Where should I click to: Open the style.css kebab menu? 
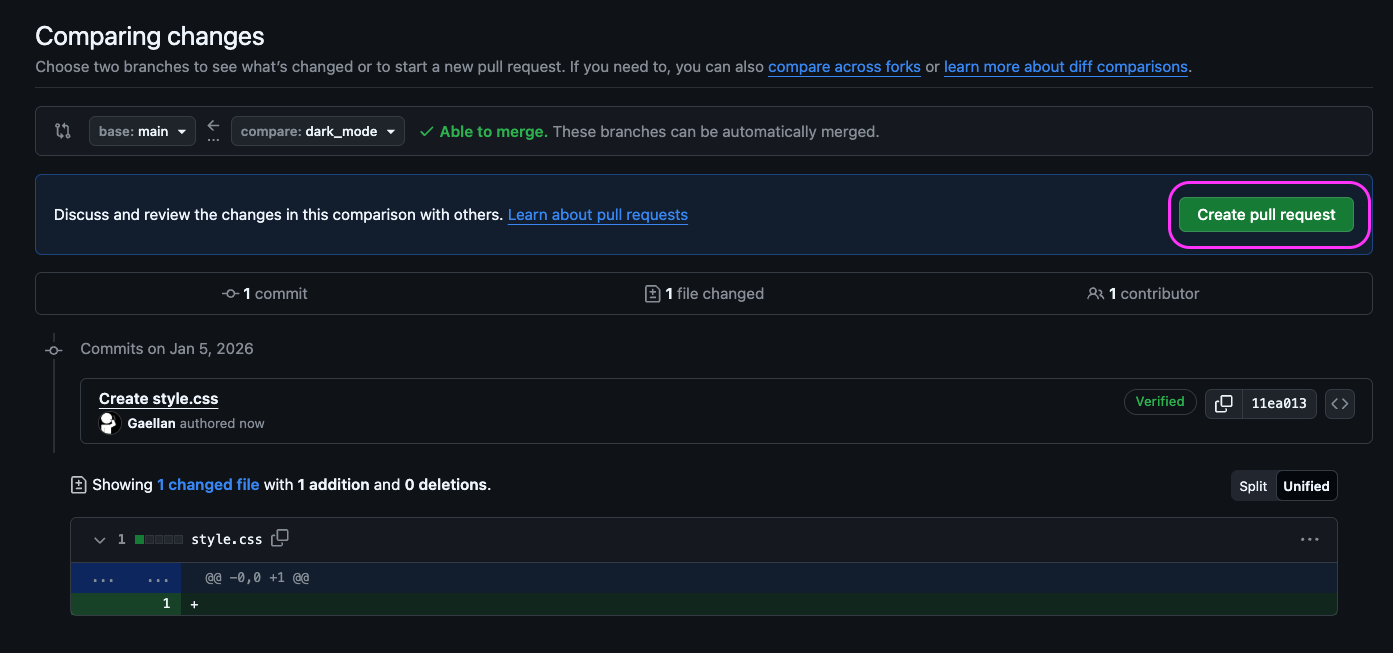pyautogui.click(x=1309, y=538)
